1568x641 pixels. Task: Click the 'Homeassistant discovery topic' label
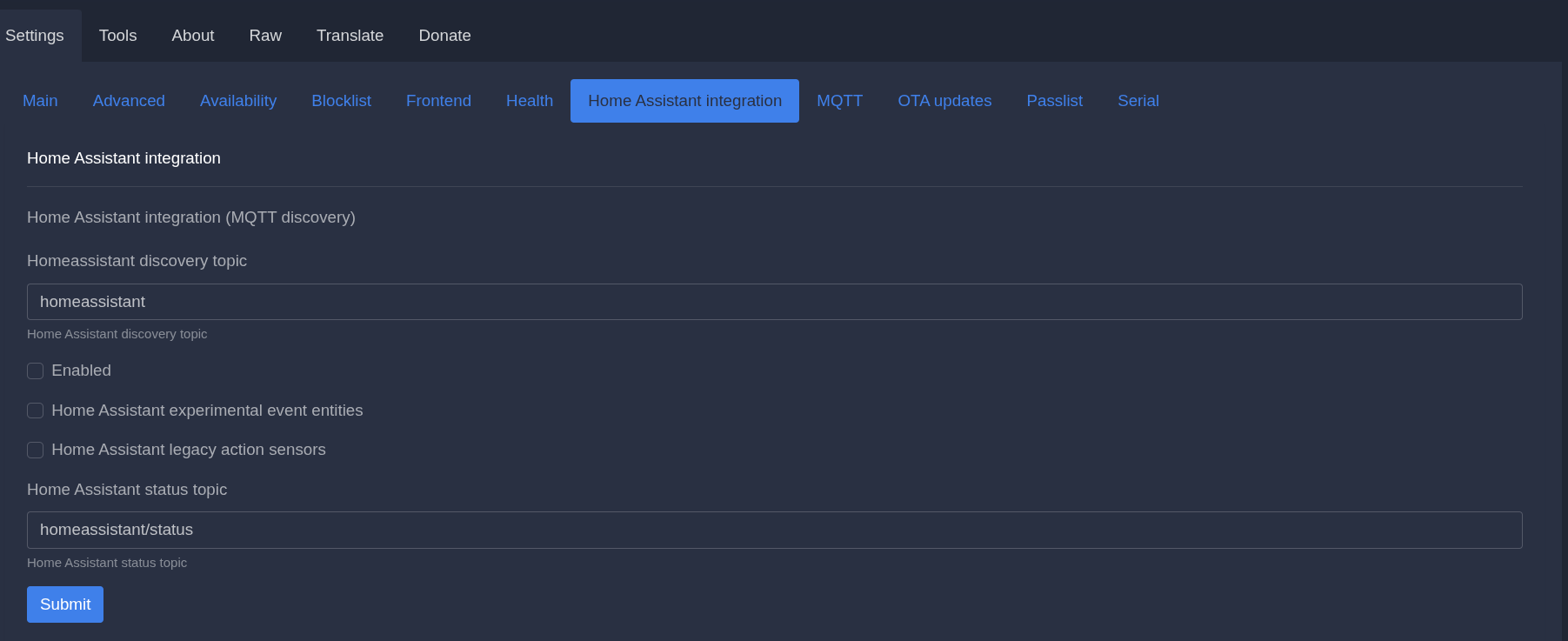coord(137,261)
